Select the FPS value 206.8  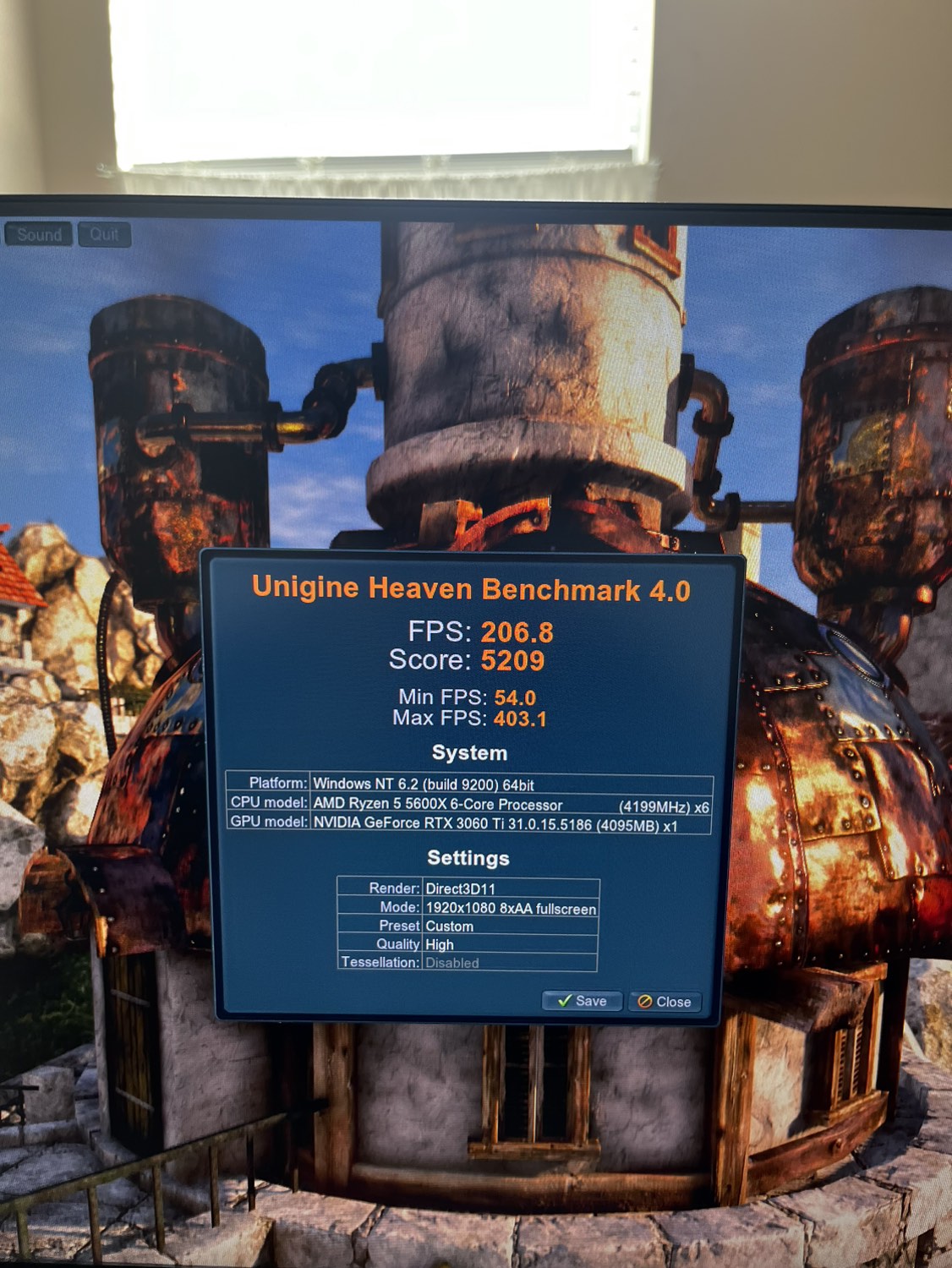(517, 632)
